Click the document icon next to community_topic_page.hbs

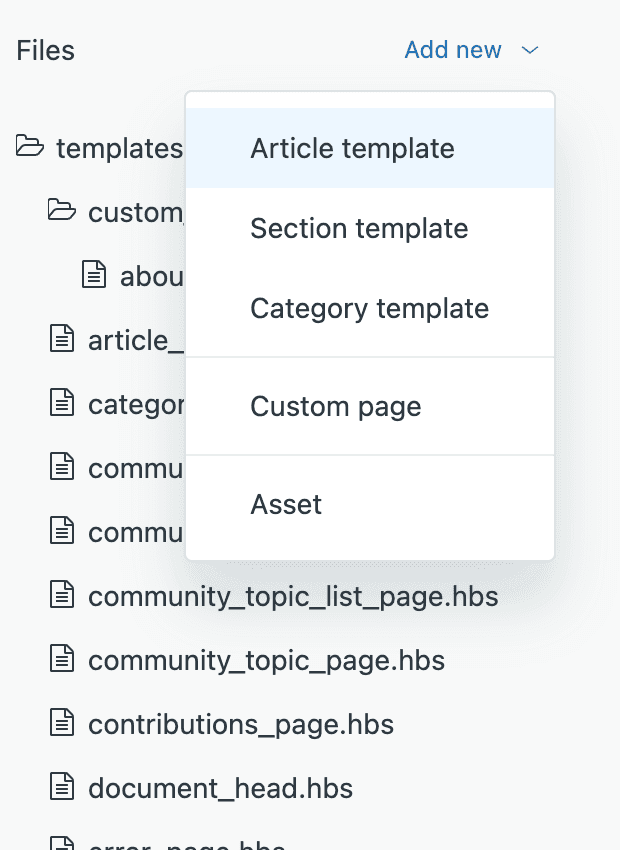[x=61, y=659]
